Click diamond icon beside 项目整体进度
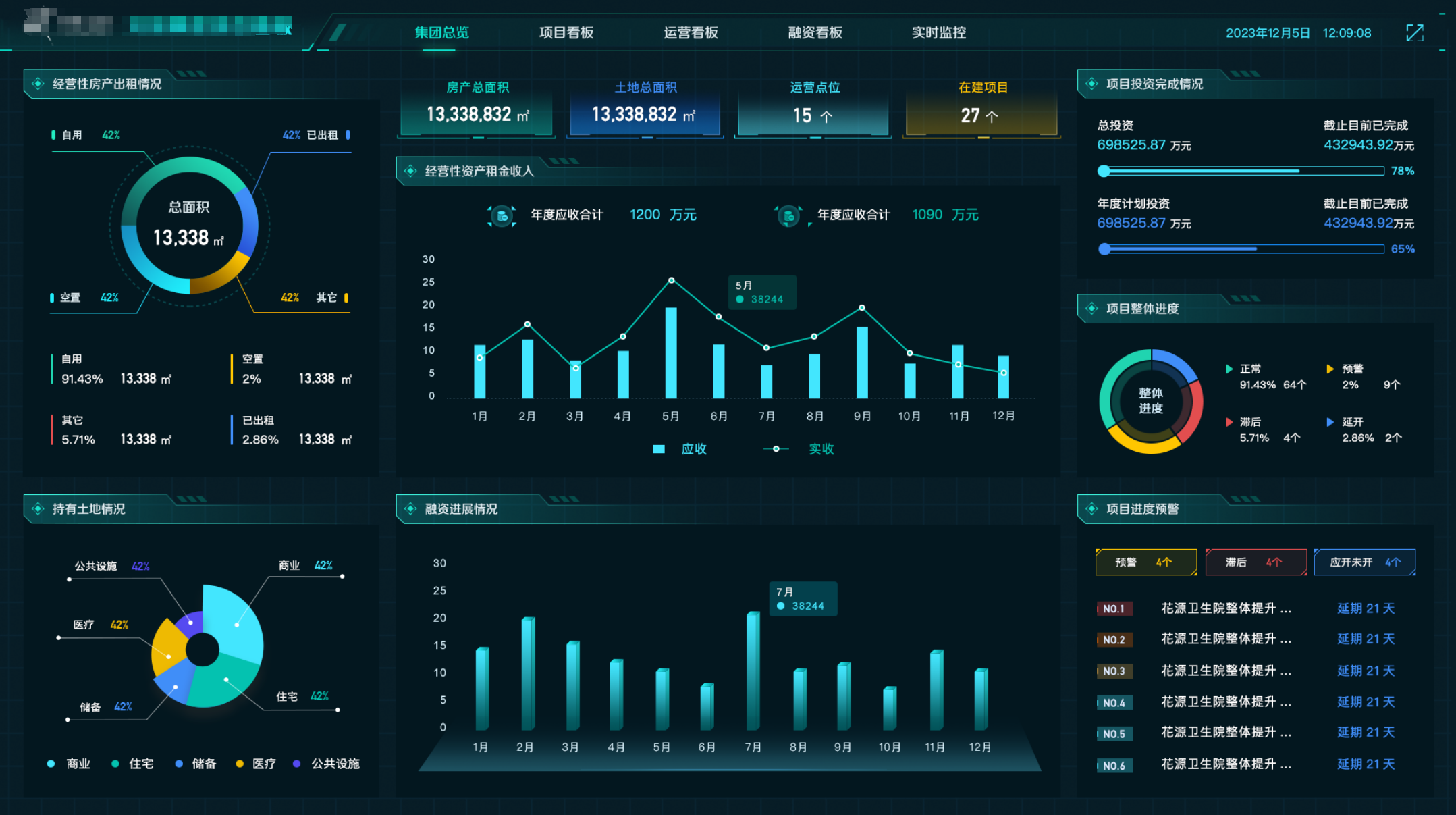 tap(1091, 309)
